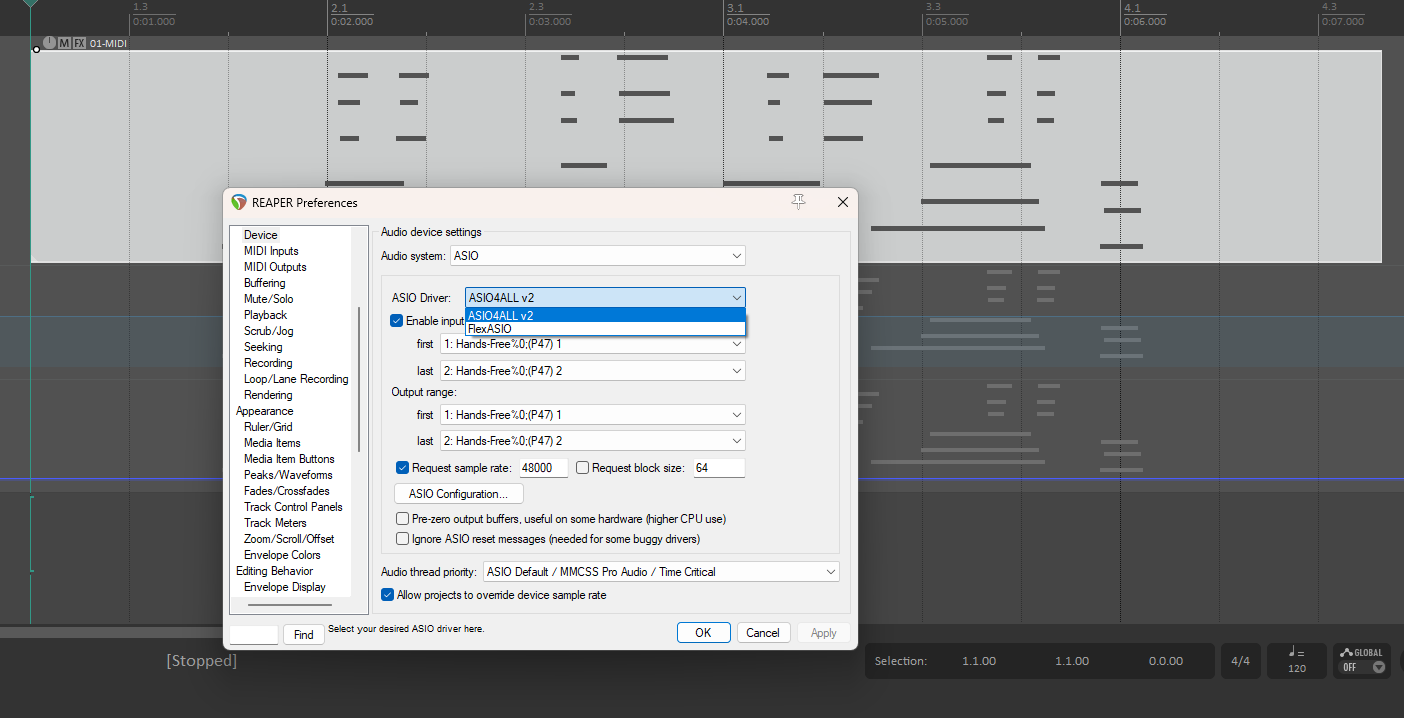
Task: Click the 4/4 time signature box
Action: coord(1240,661)
